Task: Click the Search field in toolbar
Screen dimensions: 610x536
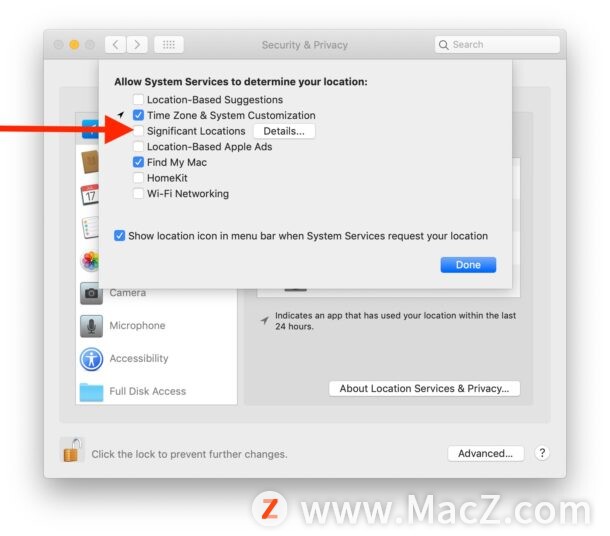Action: pyautogui.click(x=497, y=45)
